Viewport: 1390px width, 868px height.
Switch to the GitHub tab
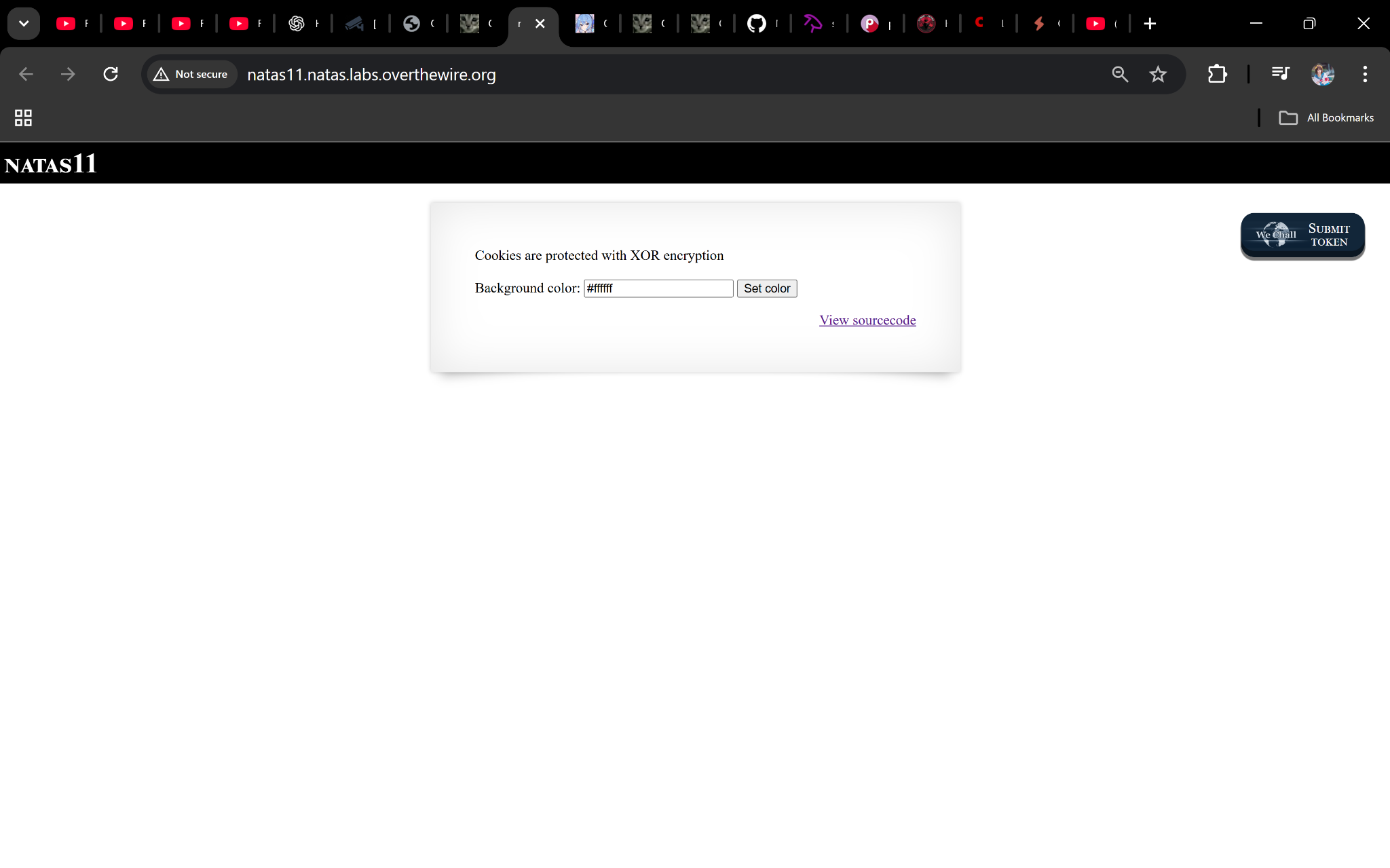(x=756, y=24)
